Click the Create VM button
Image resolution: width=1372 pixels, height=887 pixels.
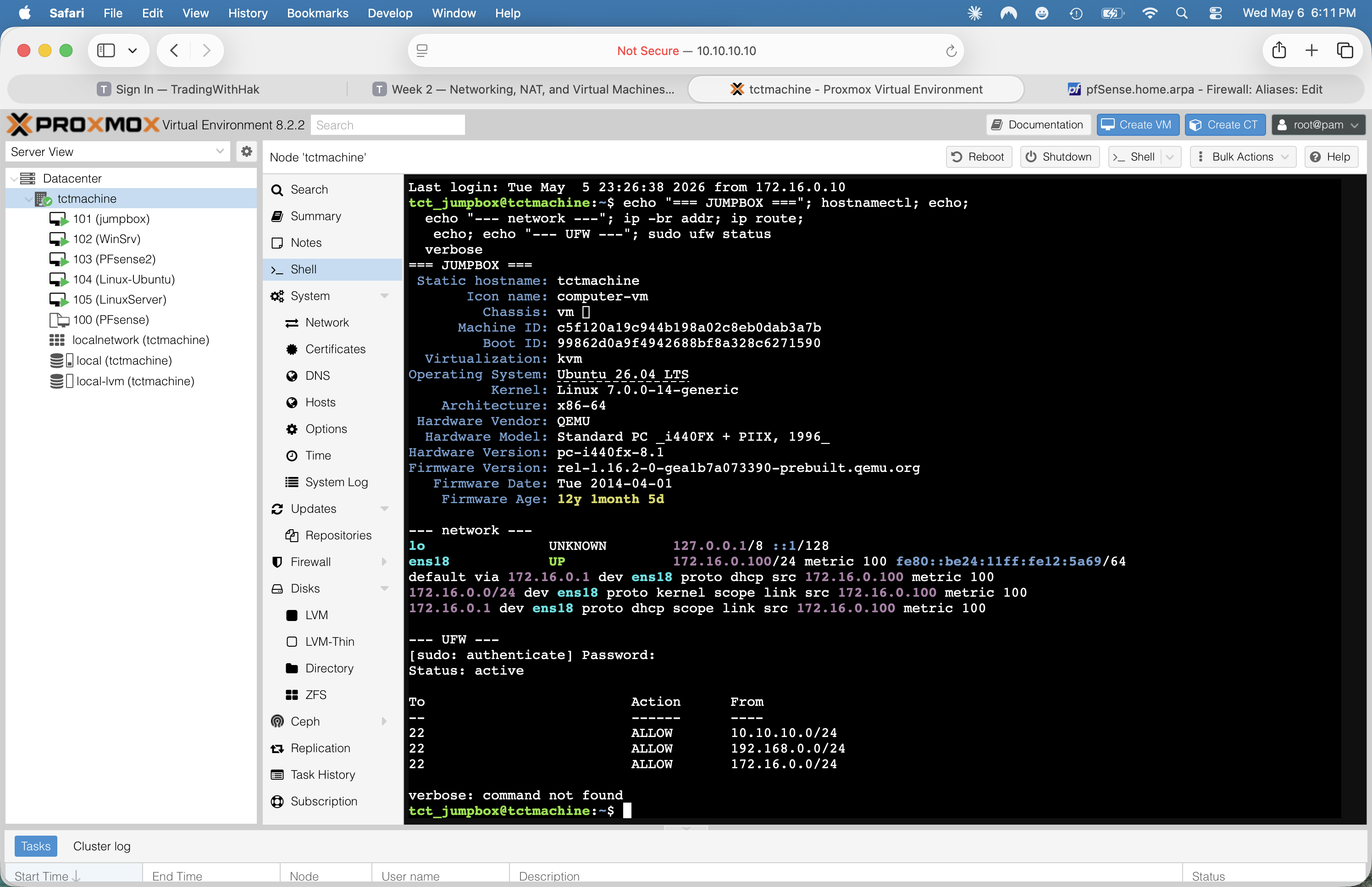pos(1137,125)
